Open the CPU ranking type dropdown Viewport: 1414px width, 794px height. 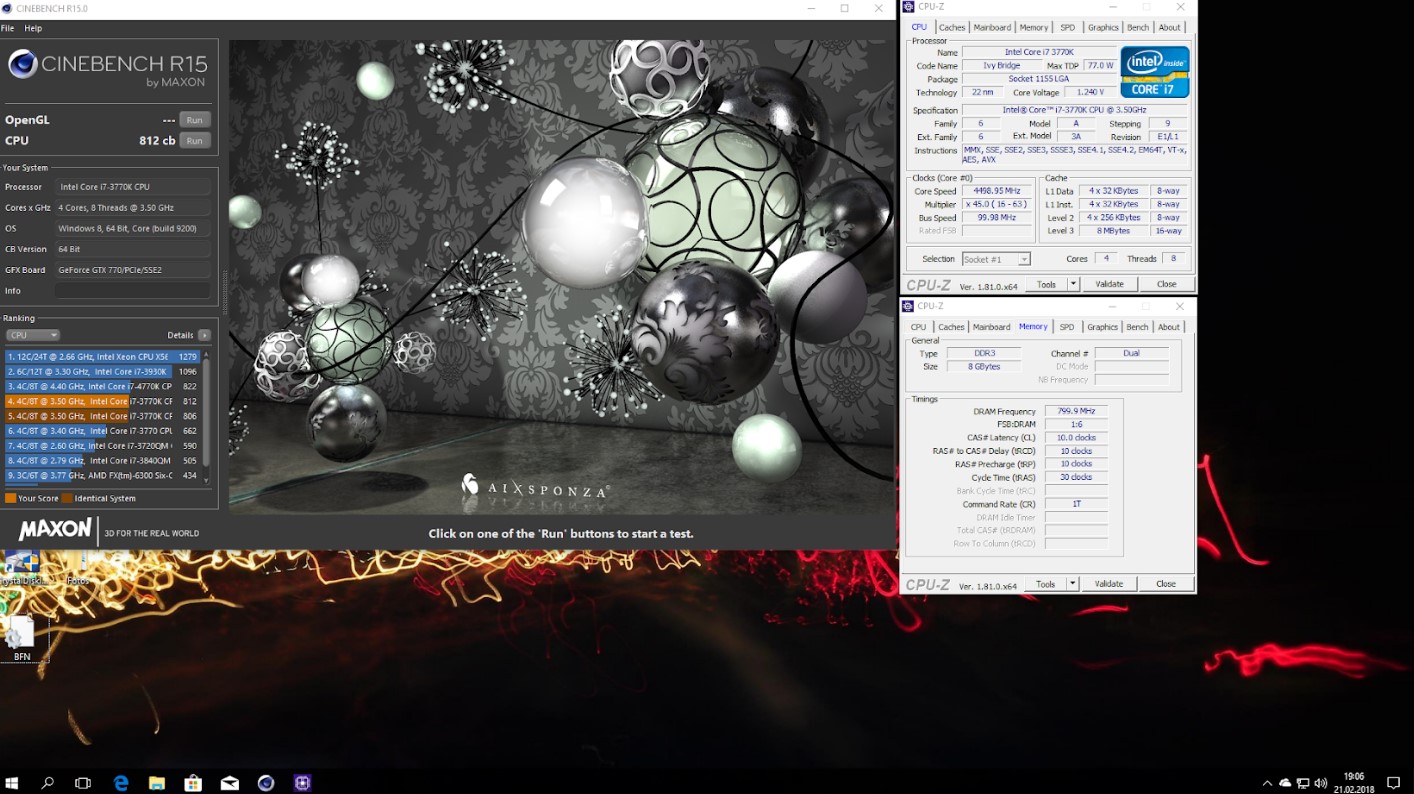click(33, 335)
